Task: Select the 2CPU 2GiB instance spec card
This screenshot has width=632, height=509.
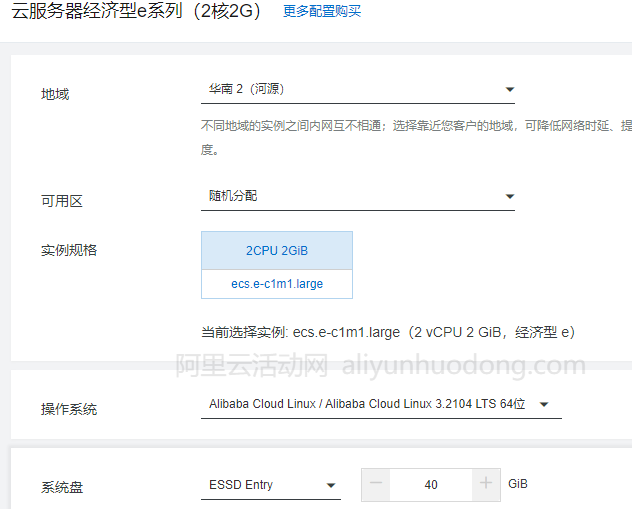Action: pyautogui.click(x=277, y=265)
